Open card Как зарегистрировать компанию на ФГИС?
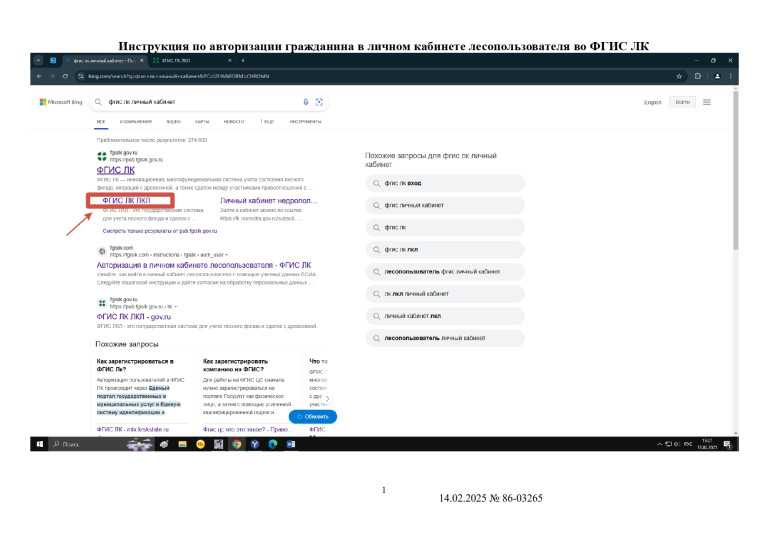Screen dimensions: 760x537 tap(236, 365)
